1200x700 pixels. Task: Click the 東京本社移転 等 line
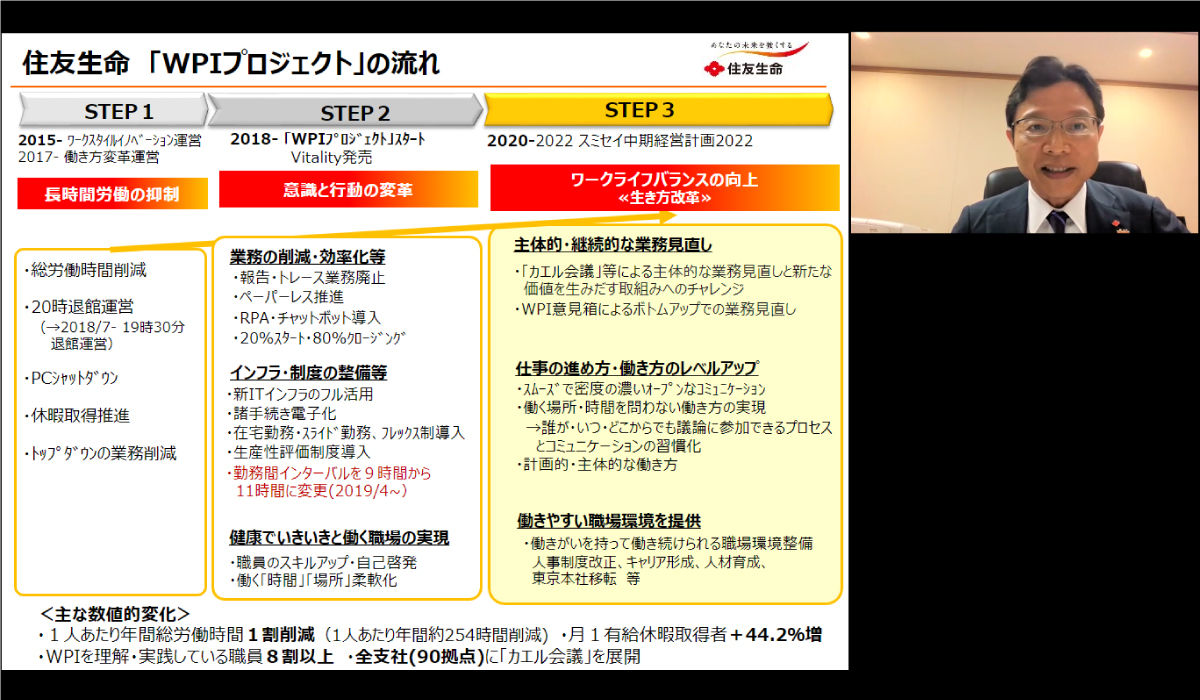[586, 579]
